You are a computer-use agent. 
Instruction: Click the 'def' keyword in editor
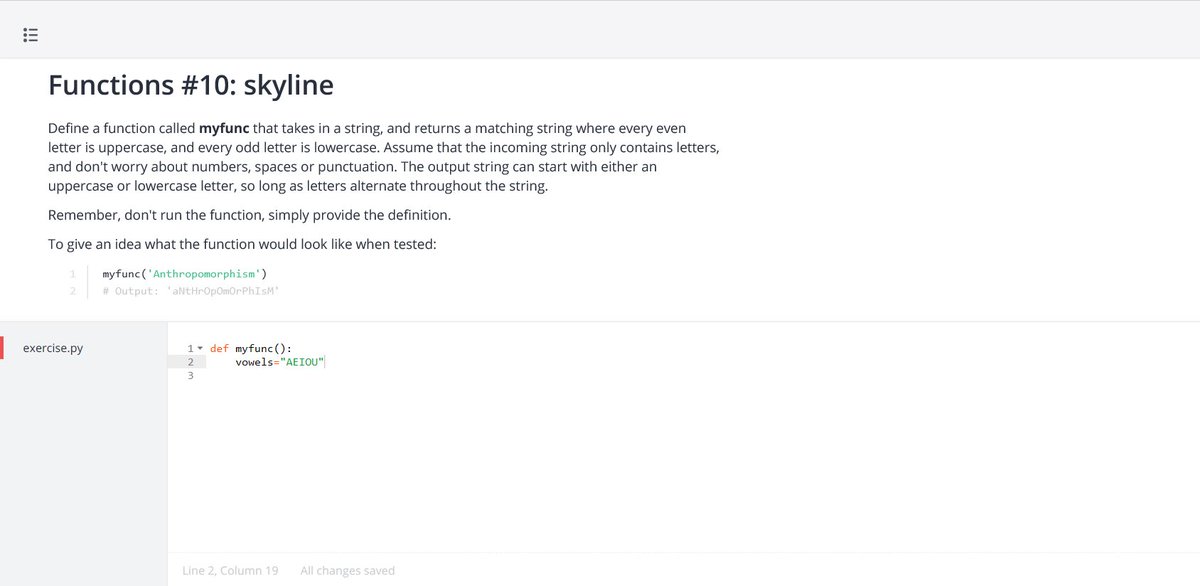[219, 348]
